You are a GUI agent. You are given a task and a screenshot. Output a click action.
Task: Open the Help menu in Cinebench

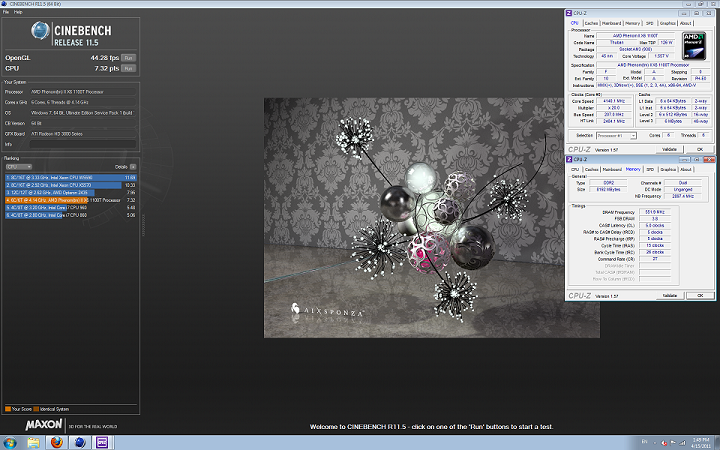pos(18,12)
